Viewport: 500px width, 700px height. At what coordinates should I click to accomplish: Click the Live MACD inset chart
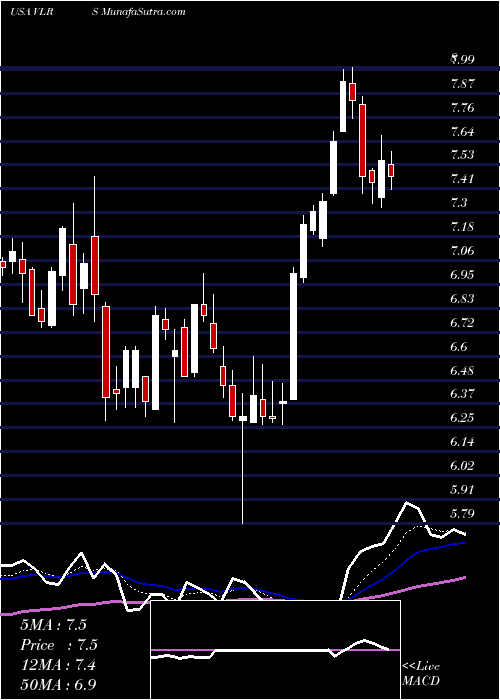click(x=275, y=650)
